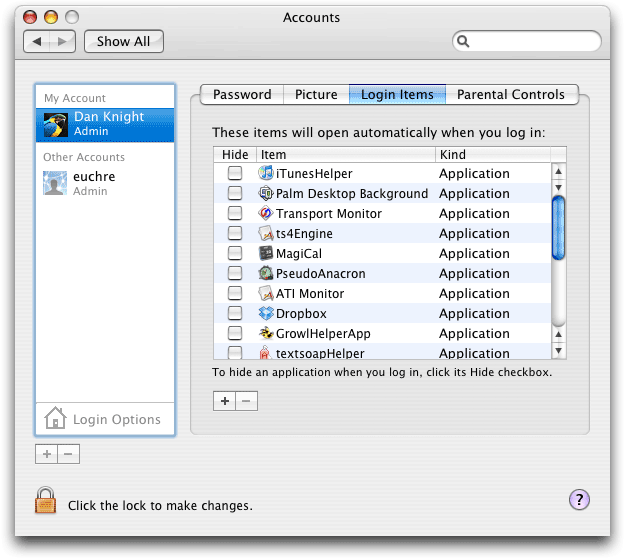The image size is (624, 560).
Task: Select the iTunesHelper row name
Action: [x=314, y=174]
